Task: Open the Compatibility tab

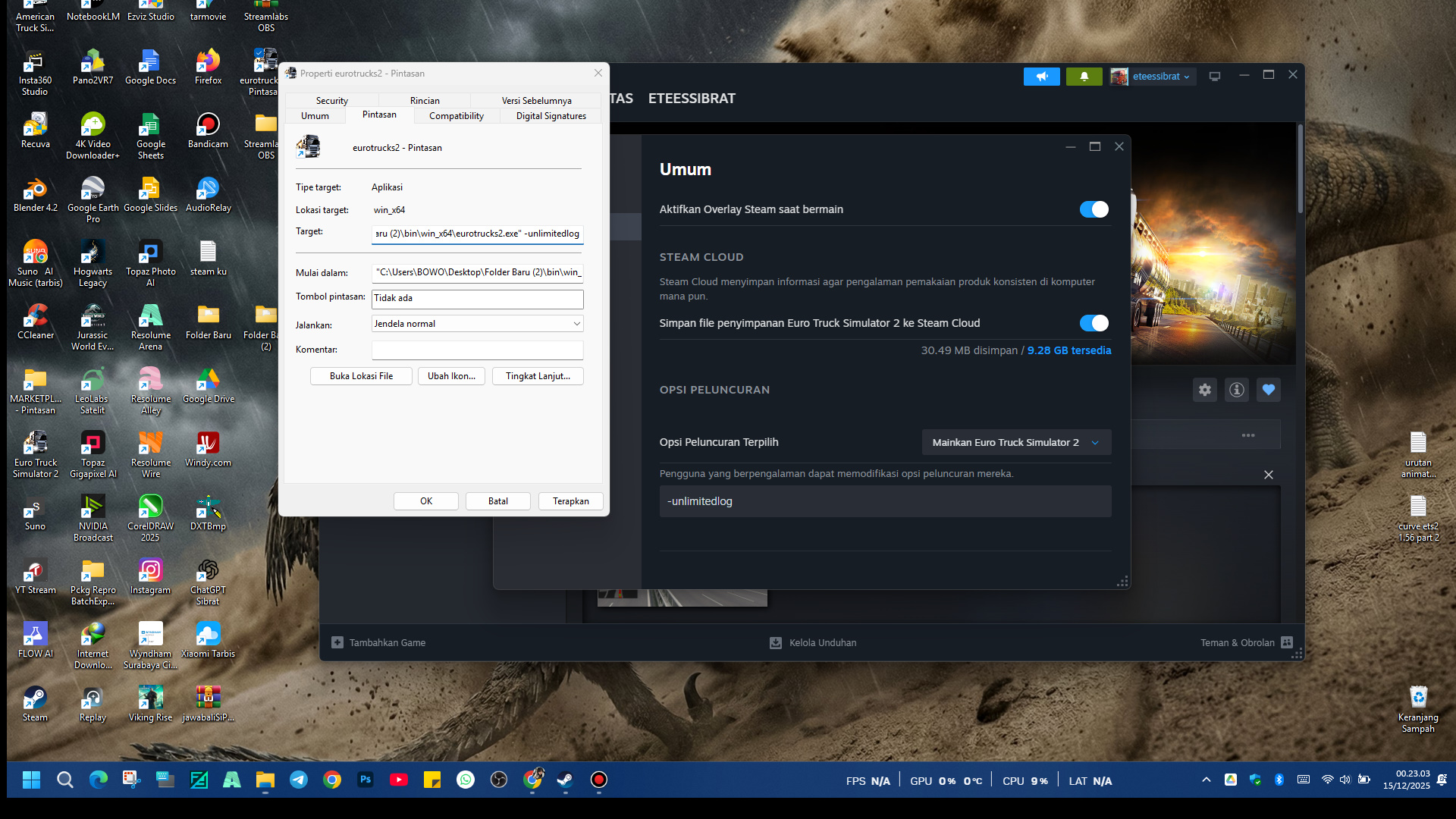Action: [x=456, y=116]
